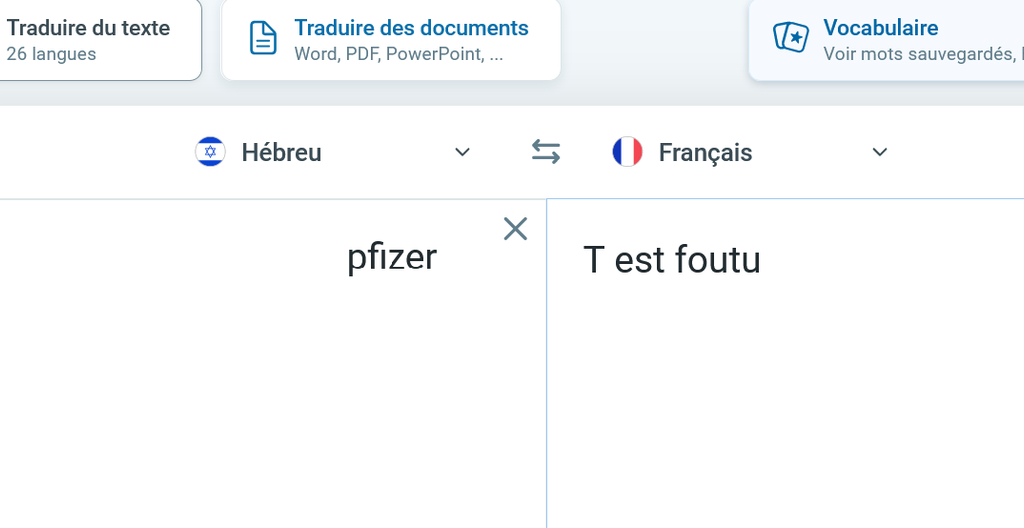Click the translated text 'T est foutu'

coord(672,260)
